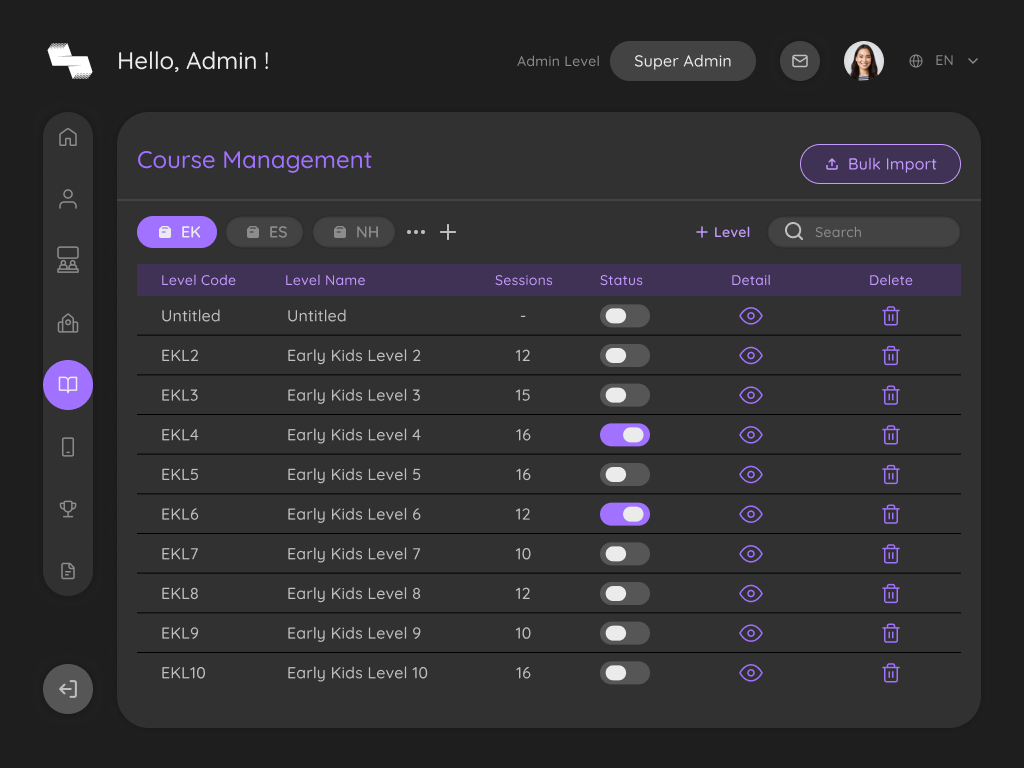Click the admin profile avatar
This screenshot has height=768, width=1024.
click(x=863, y=61)
